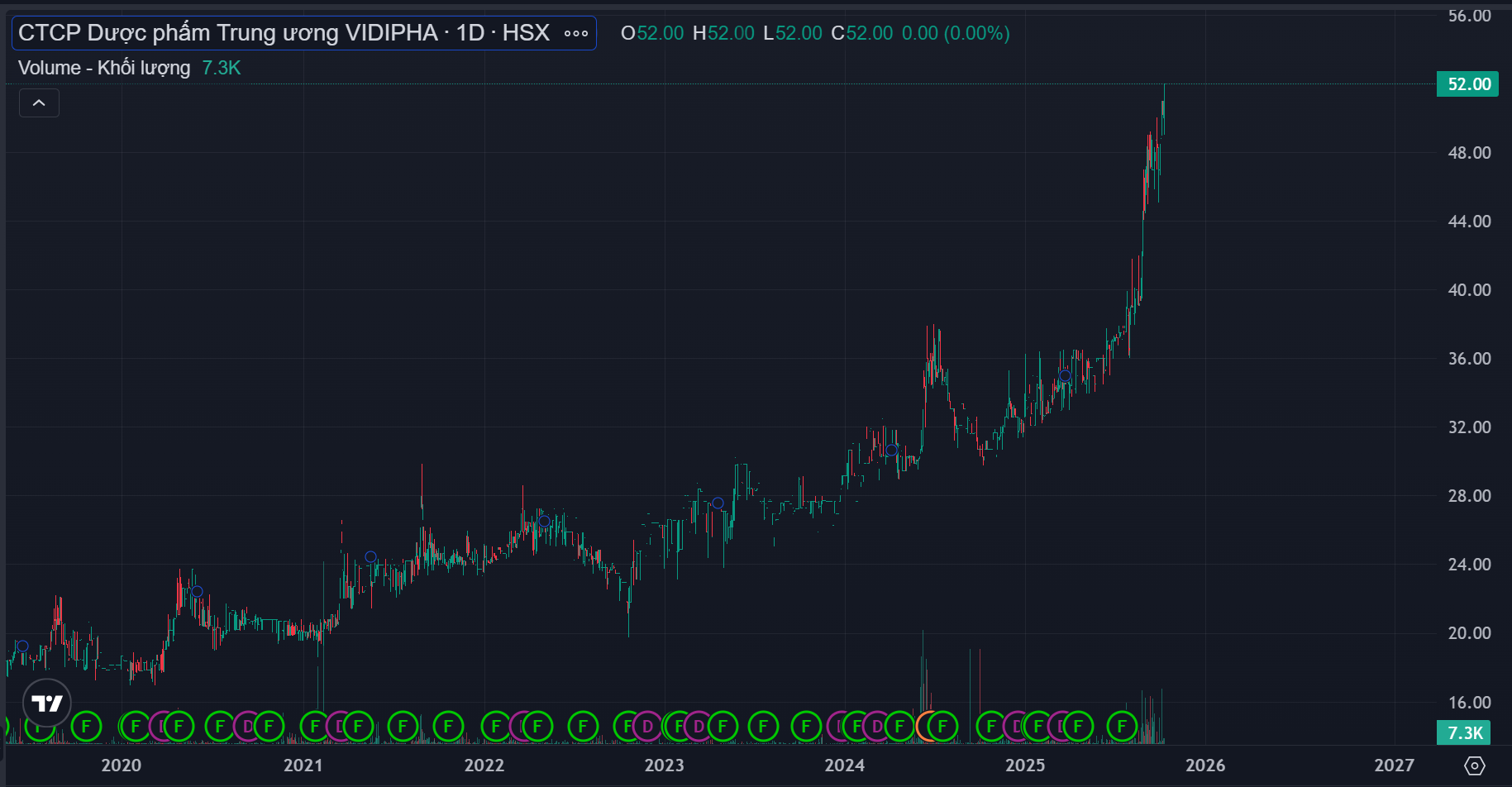Click the 2022 label on time axis
This screenshot has height=787, width=1512.
click(484, 766)
